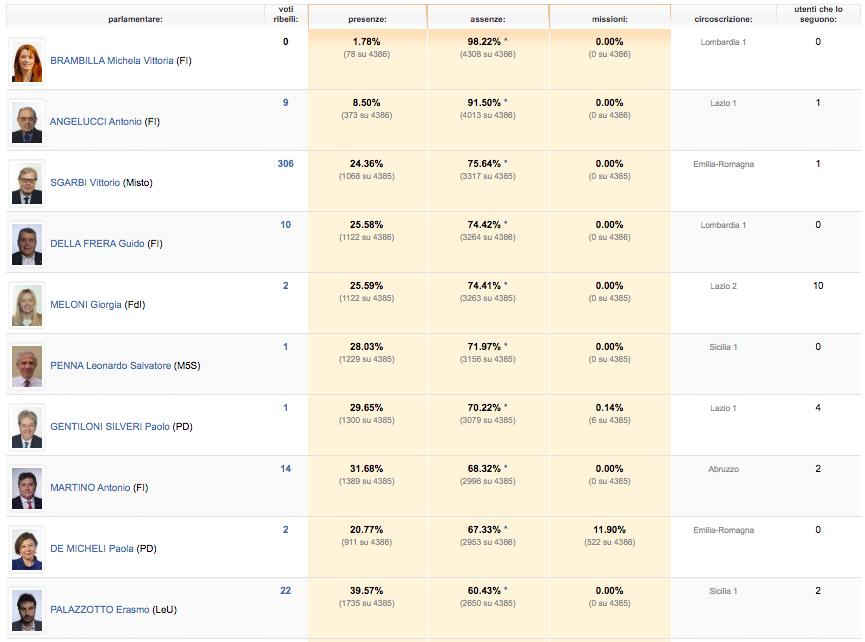This screenshot has width=865, height=642.
Task: Sort table by presenze column header
Action: [x=367, y=19]
